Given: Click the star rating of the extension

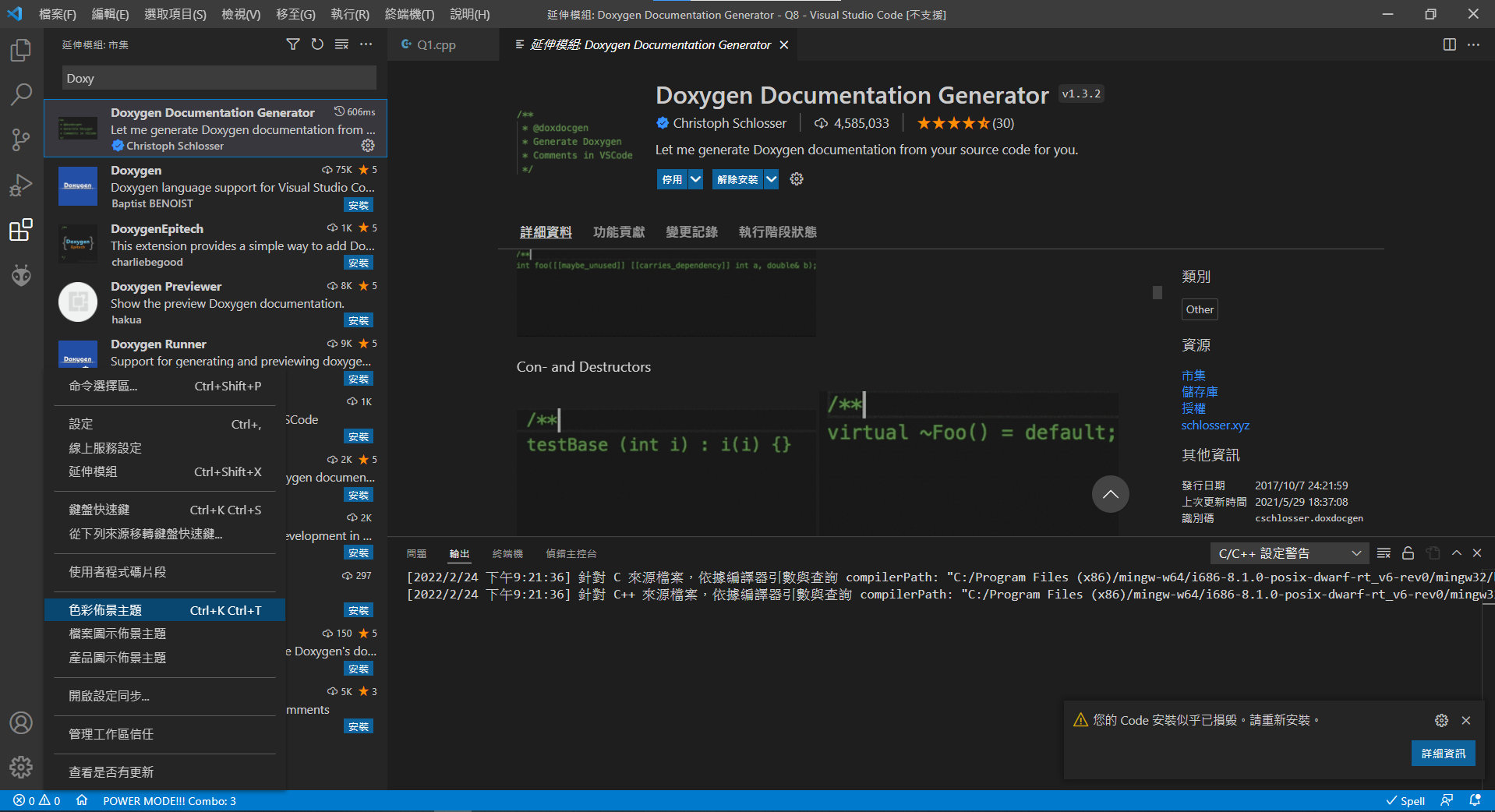Looking at the screenshot, I should (x=965, y=123).
